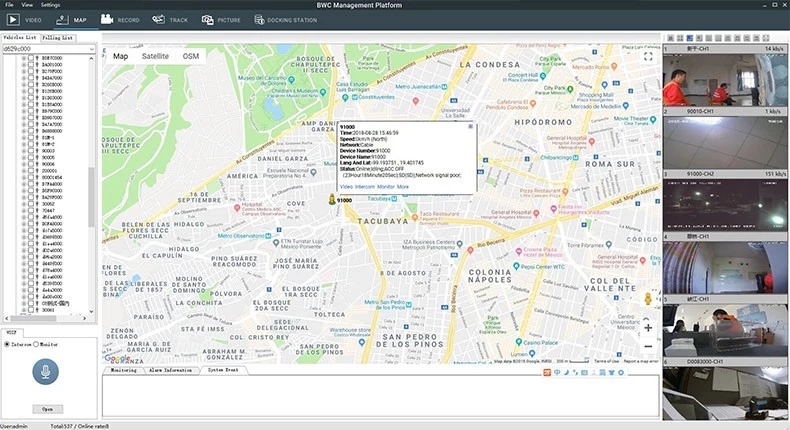This screenshot has width=790, height=430.
Task: Expand the tree node for 90005
Action: point(24,157)
